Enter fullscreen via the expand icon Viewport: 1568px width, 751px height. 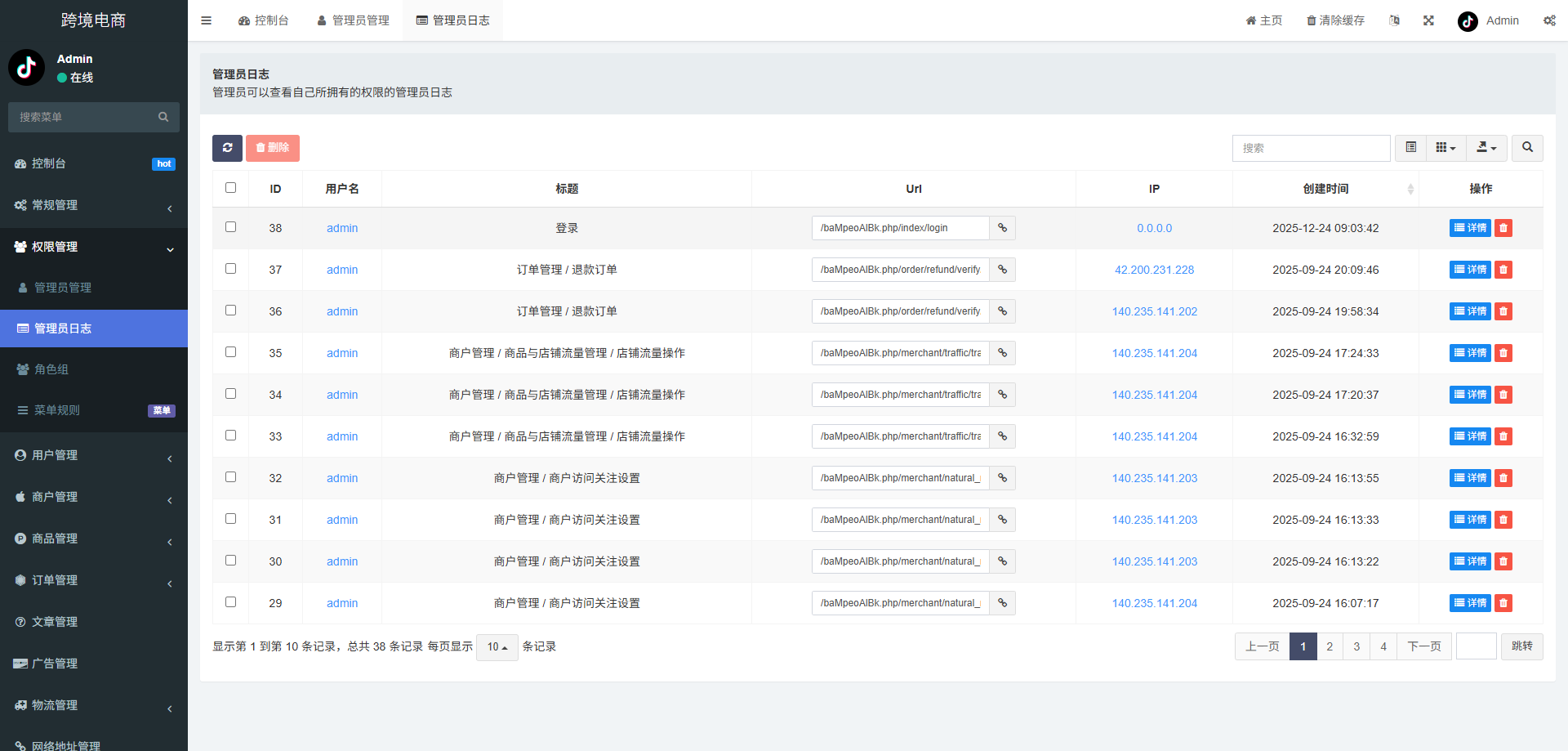1428,20
